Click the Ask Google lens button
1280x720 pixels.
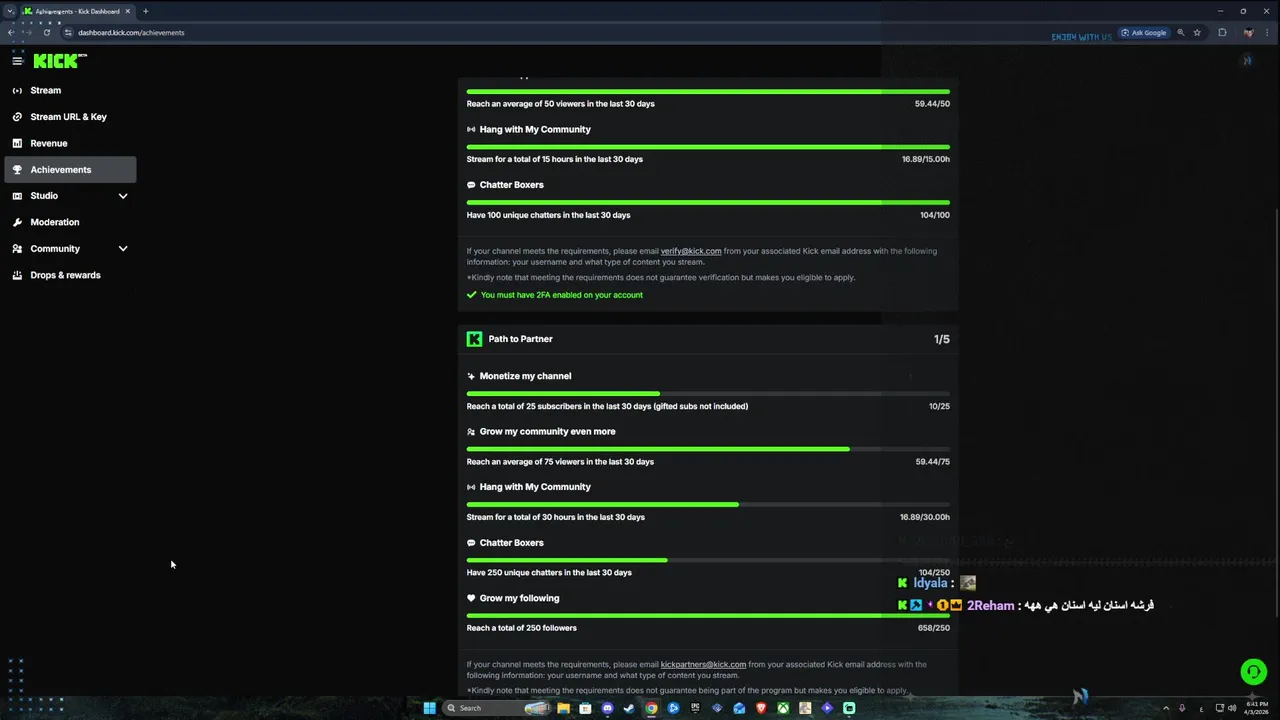[1144, 33]
